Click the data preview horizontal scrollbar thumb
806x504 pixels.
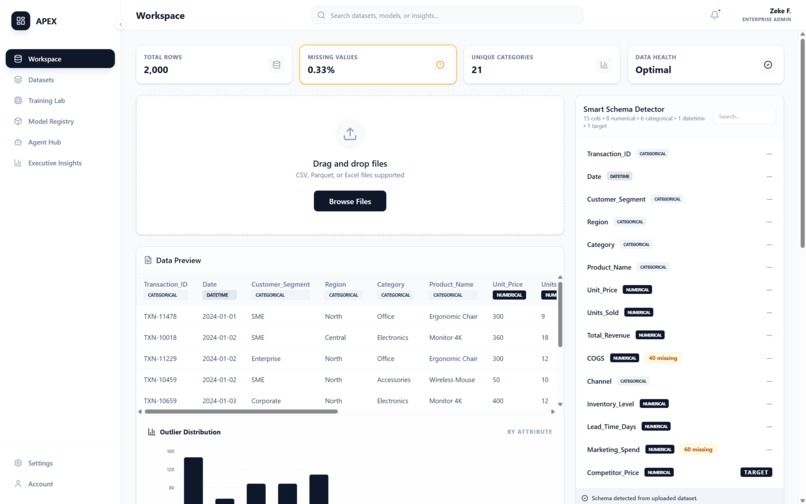[x=241, y=411]
